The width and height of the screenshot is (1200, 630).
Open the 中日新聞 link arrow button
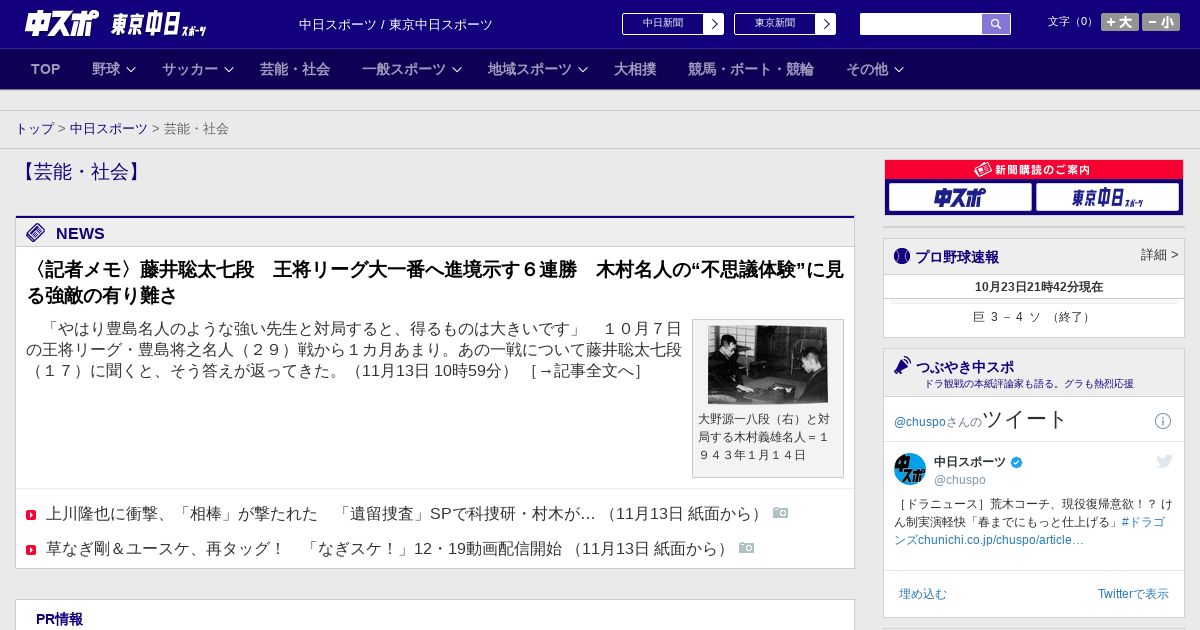tap(713, 24)
